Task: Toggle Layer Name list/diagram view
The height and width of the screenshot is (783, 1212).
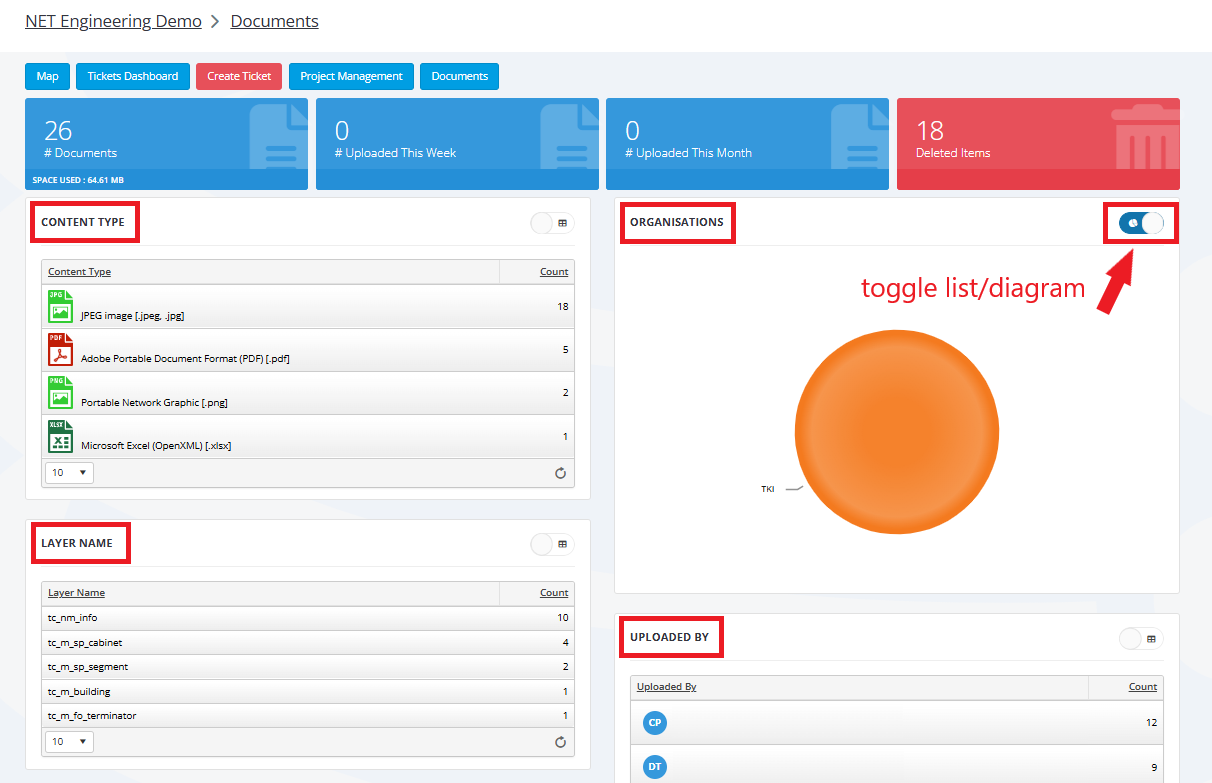Action: (552, 544)
